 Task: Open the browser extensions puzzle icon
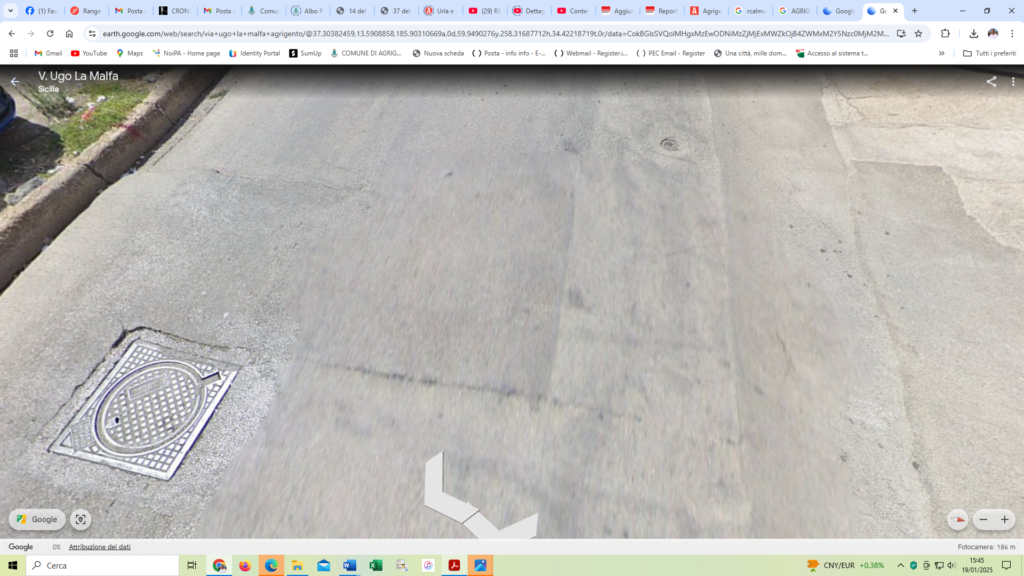click(945, 33)
